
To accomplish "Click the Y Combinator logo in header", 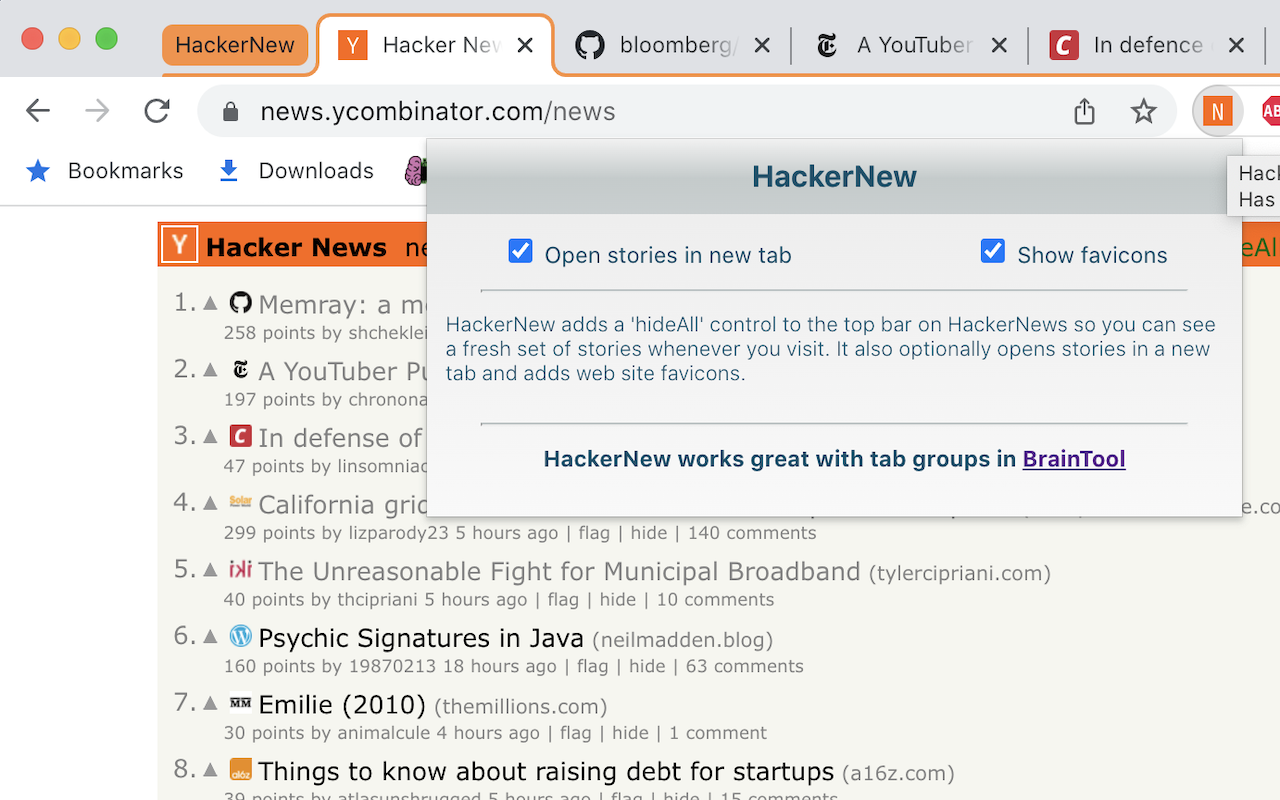I will (179, 245).
